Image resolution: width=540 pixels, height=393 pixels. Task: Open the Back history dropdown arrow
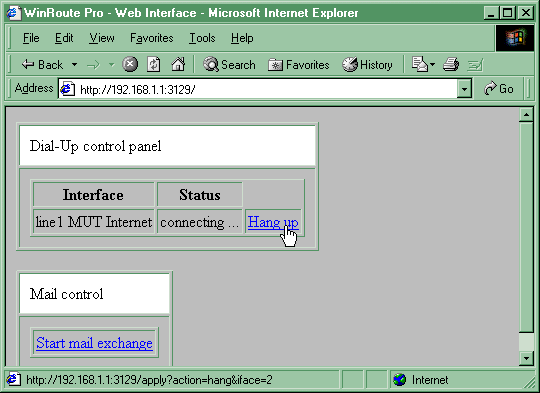pyautogui.click(x=74, y=64)
